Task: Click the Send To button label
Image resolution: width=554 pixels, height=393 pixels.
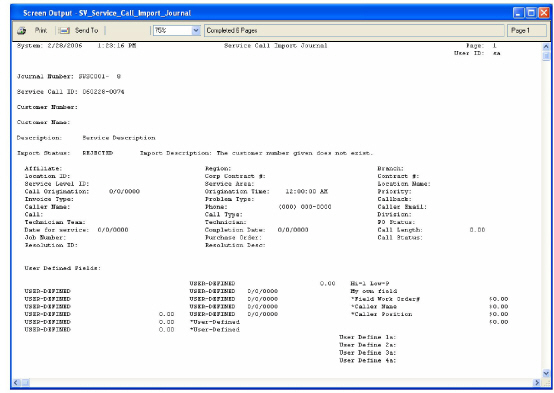Action: (x=86, y=31)
